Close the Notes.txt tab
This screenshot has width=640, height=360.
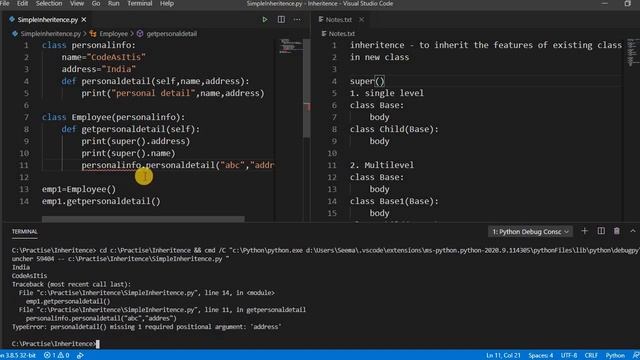click(x=362, y=20)
